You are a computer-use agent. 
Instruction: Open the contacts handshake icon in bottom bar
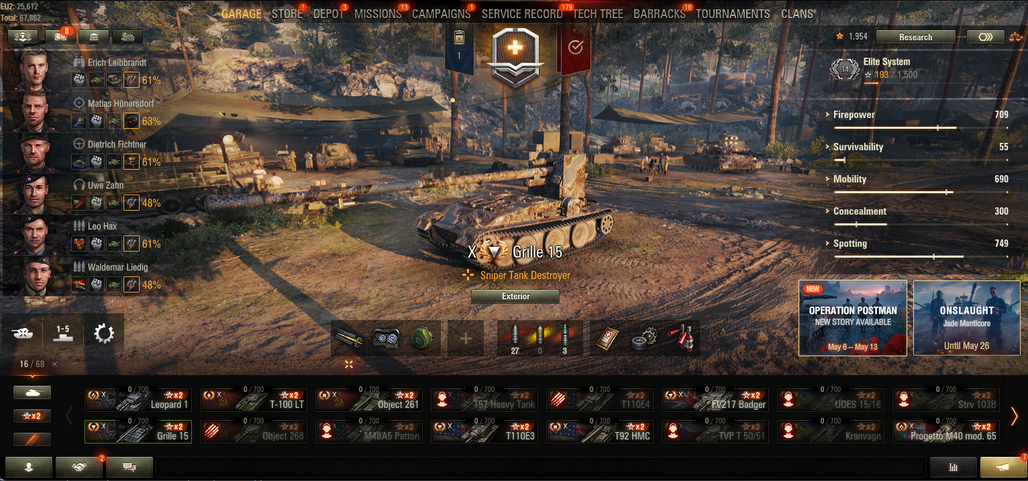click(79, 467)
